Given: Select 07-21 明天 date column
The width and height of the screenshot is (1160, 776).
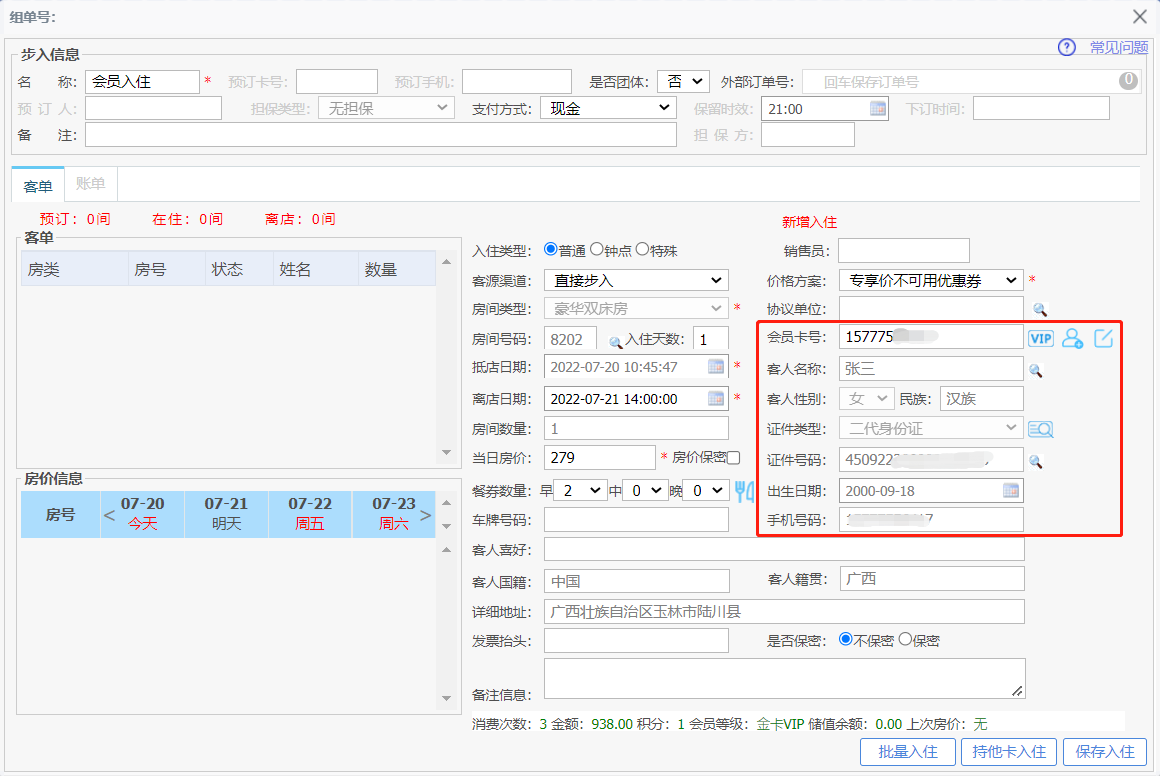Looking at the screenshot, I should tap(226, 514).
